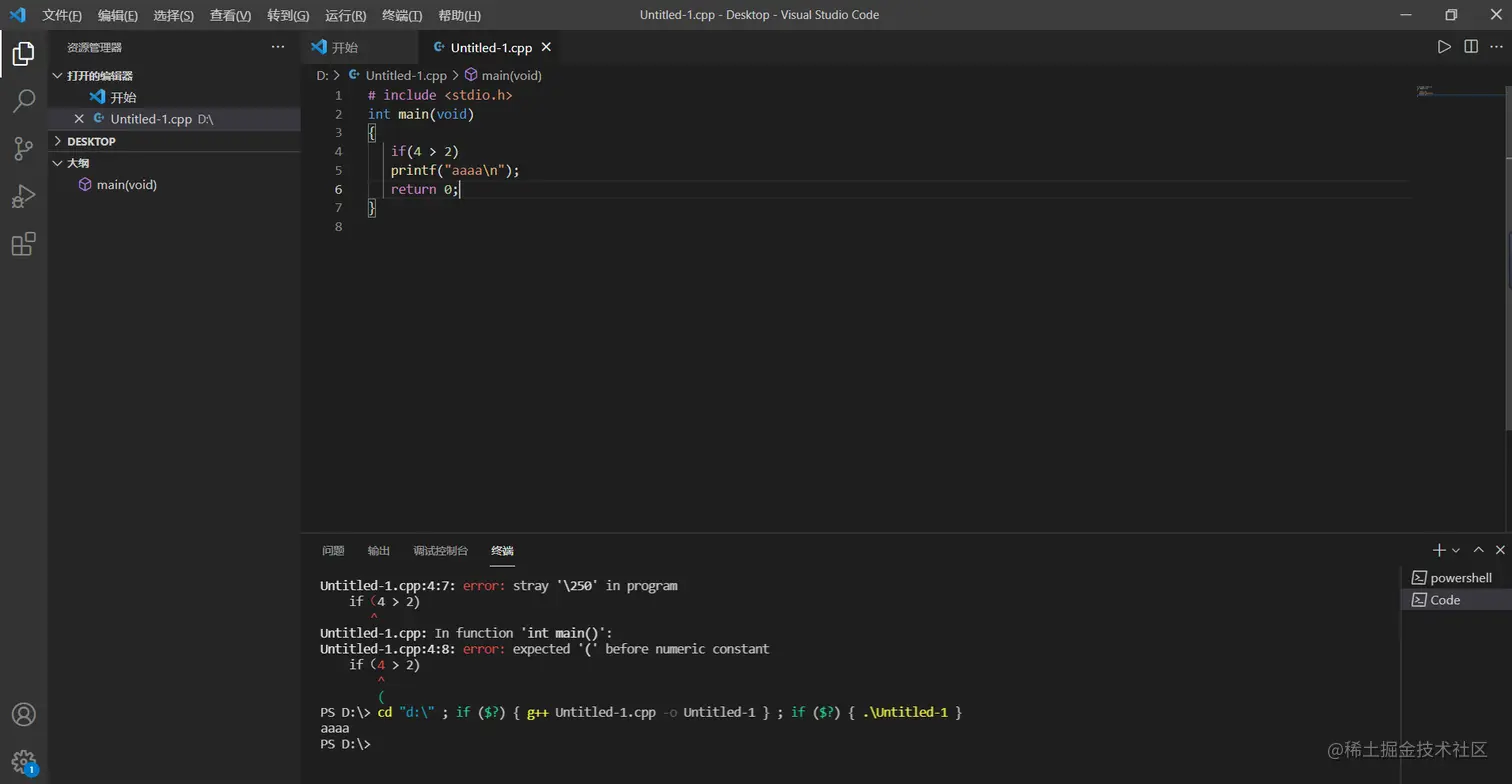Click the main(void) breadcrumb segment
Image resolution: width=1512 pixels, height=784 pixels.
click(503, 76)
